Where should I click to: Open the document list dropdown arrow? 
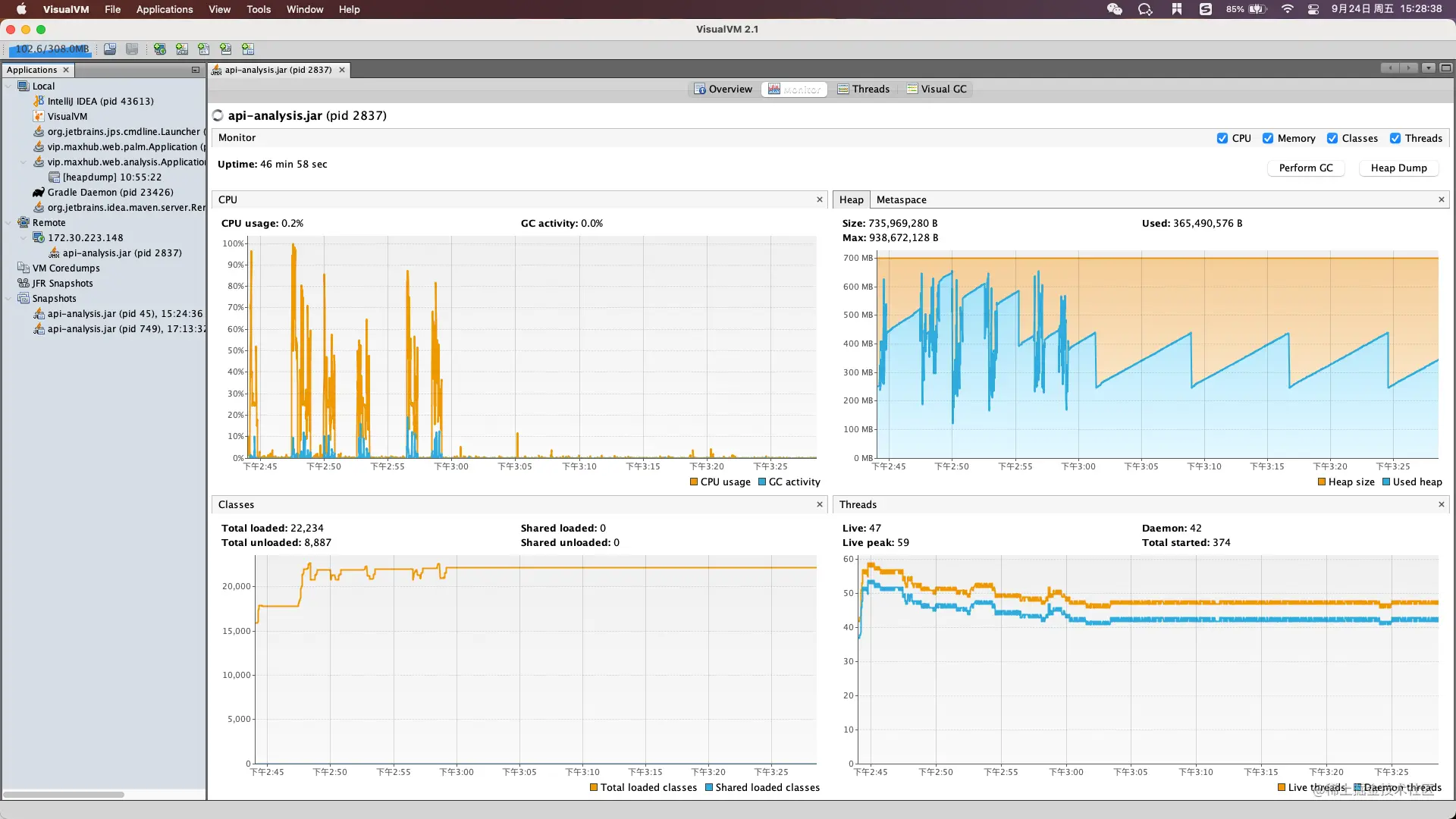coord(1429,68)
